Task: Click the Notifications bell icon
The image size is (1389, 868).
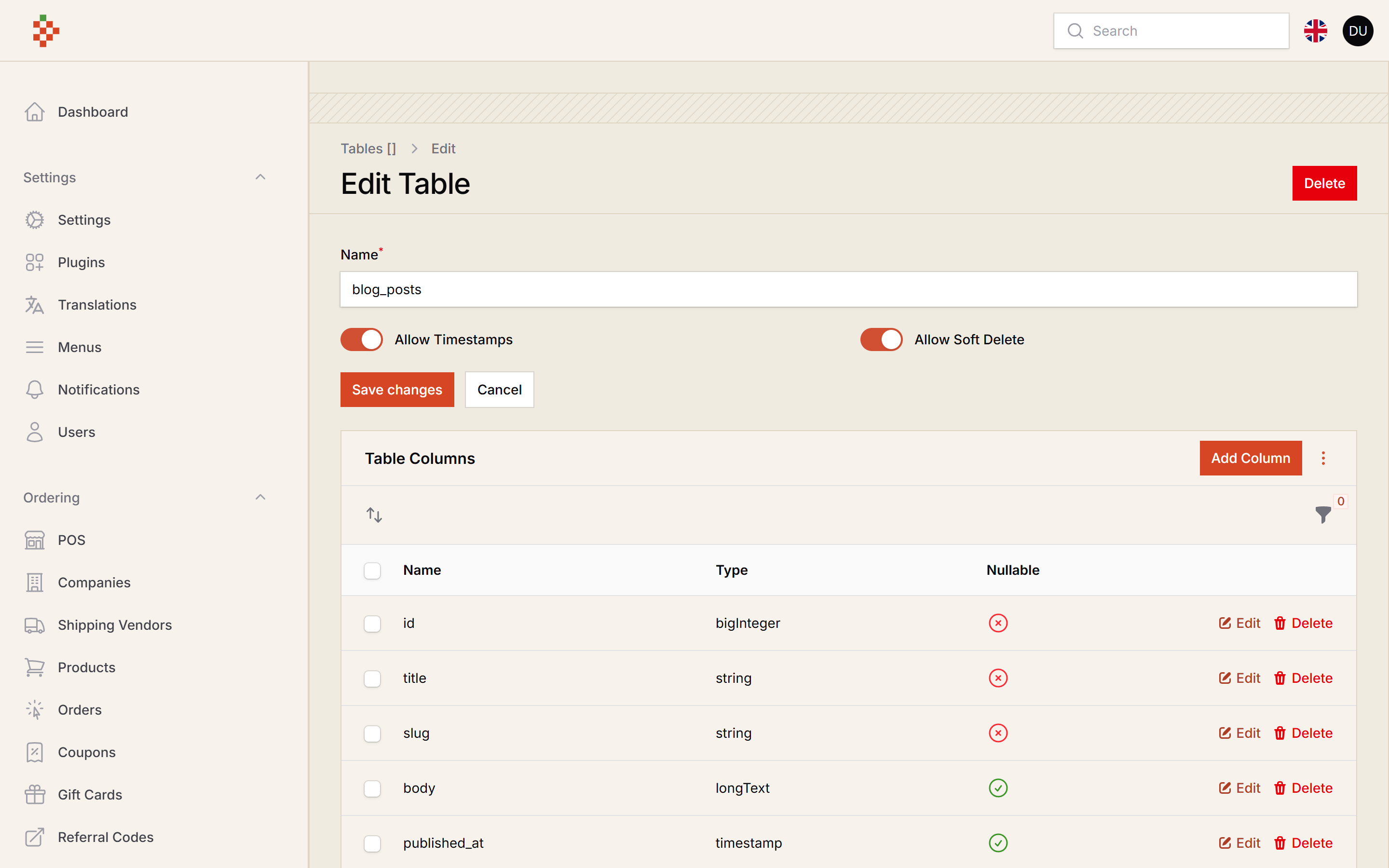Action: [34, 390]
